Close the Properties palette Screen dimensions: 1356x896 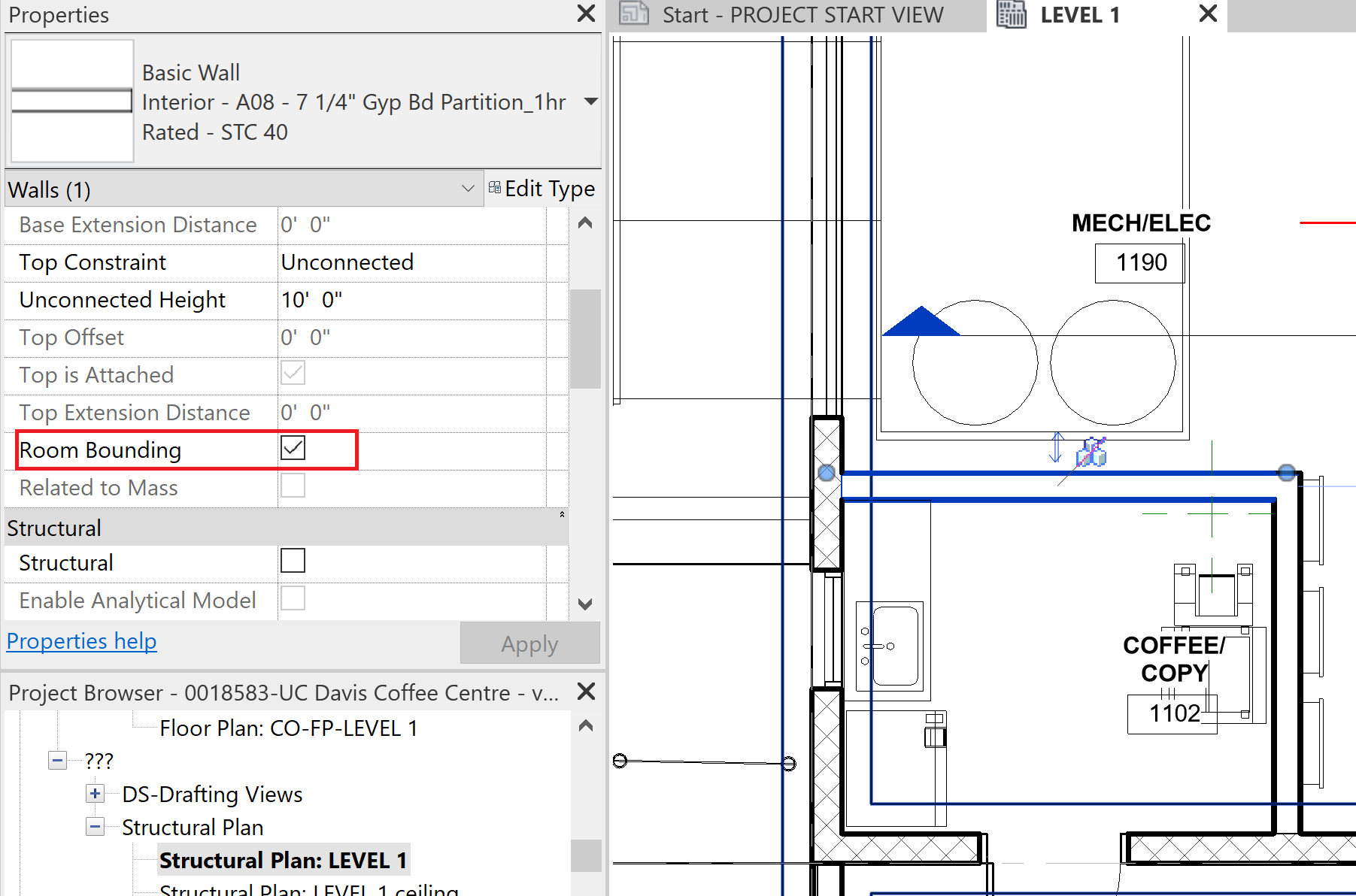(x=586, y=14)
